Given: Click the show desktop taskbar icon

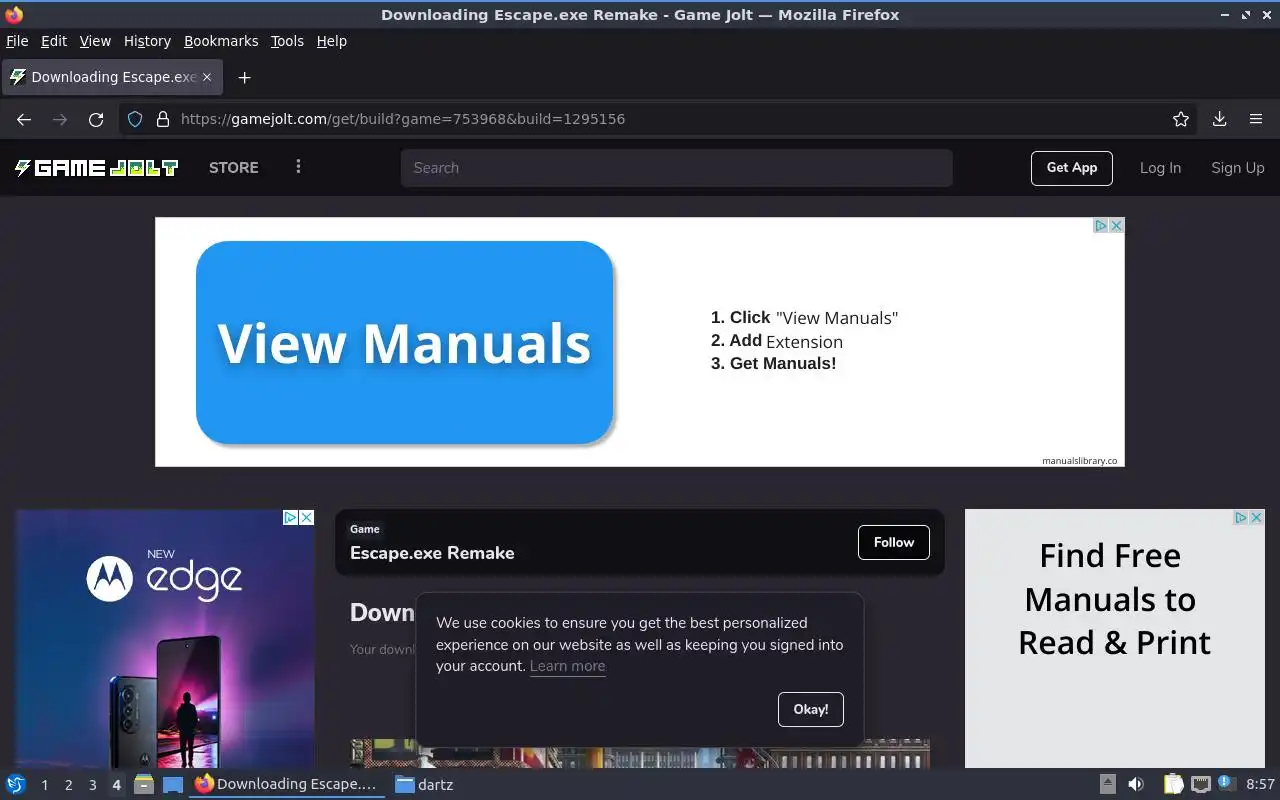Looking at the screenshot, I should pos(173,784).
